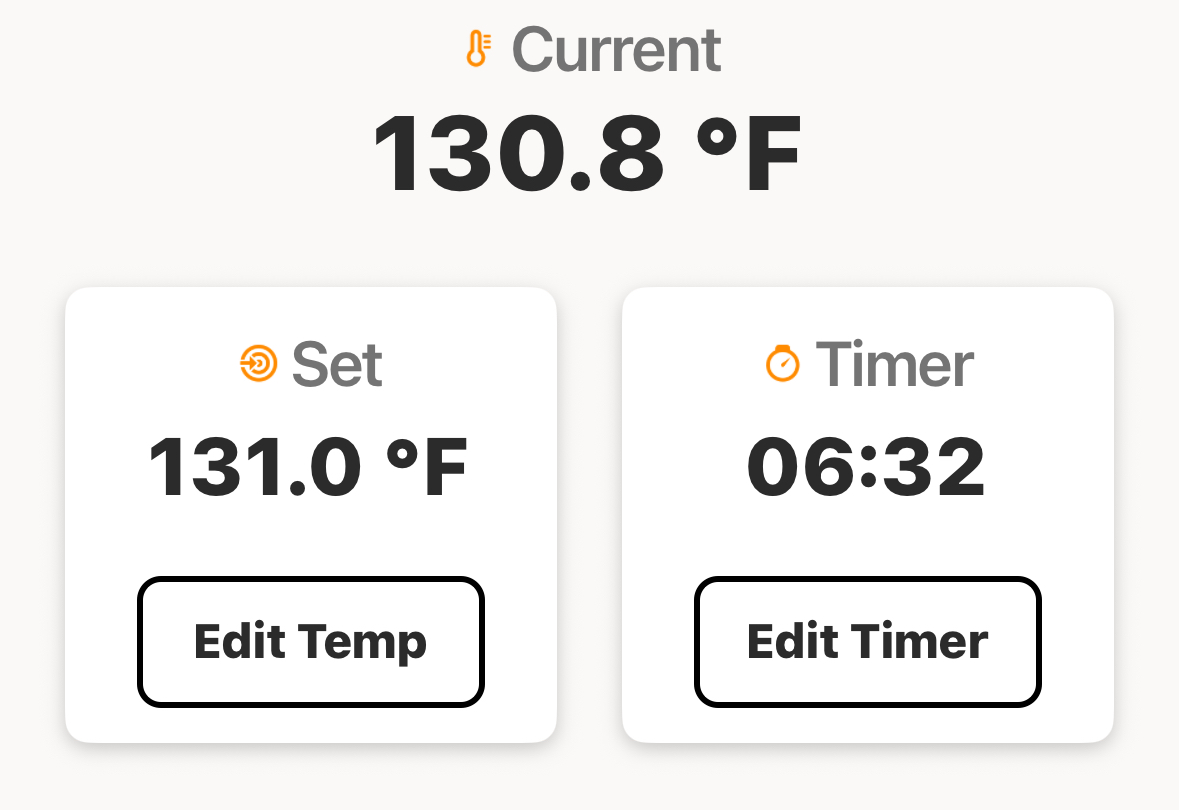Viewport: 1179px width, 810px height.
Task: Click the degree symbol in the current temperature
Action: [717, 138]
